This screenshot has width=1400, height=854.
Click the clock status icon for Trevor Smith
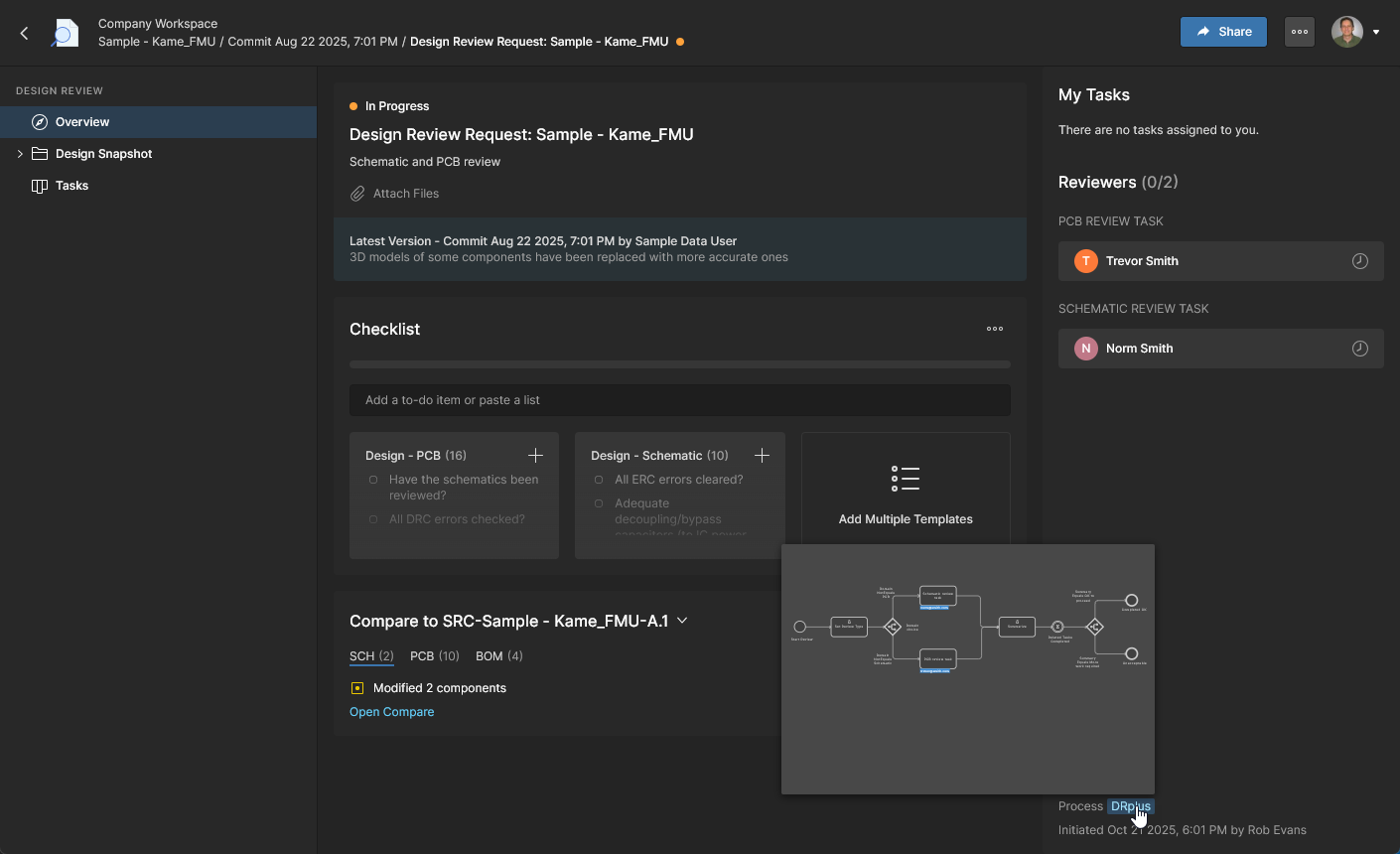(x=1359, y=261)
